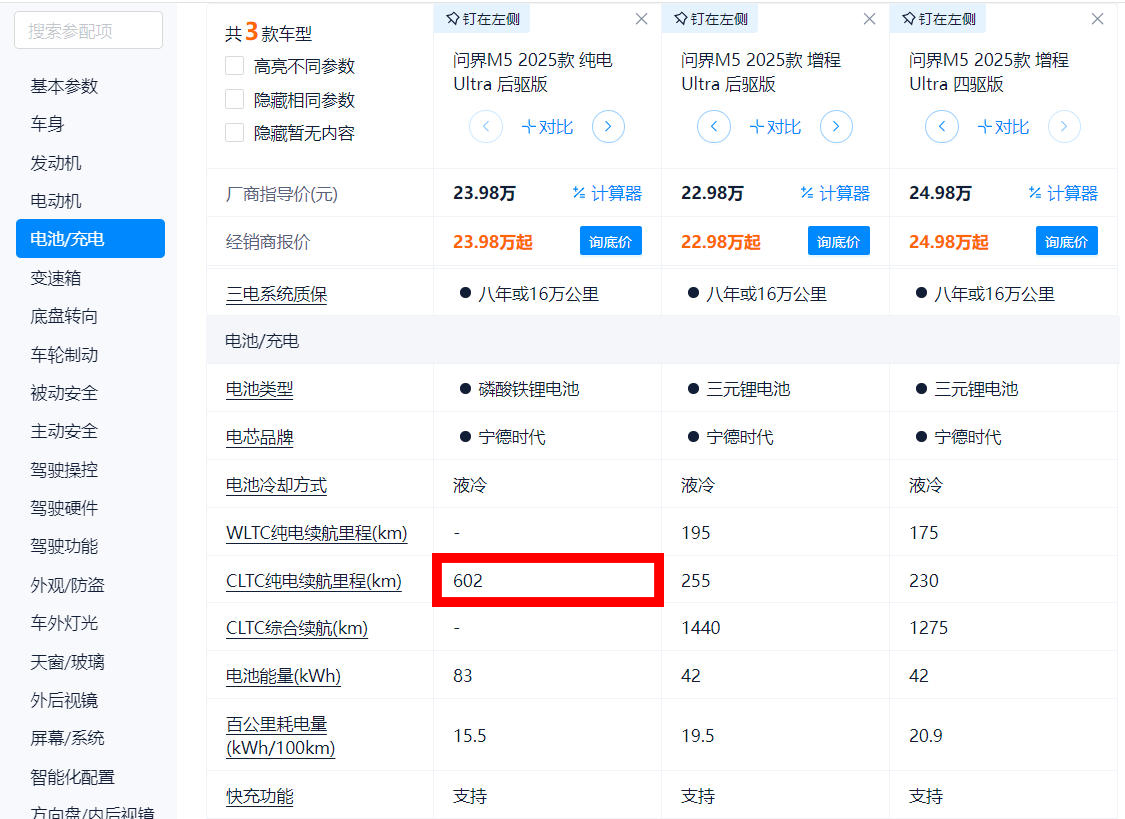Image resolution: width=1125 pixels, height=819 pixels.
Task: Navigate to 天窗/玻璃 section
Action: 67,661
